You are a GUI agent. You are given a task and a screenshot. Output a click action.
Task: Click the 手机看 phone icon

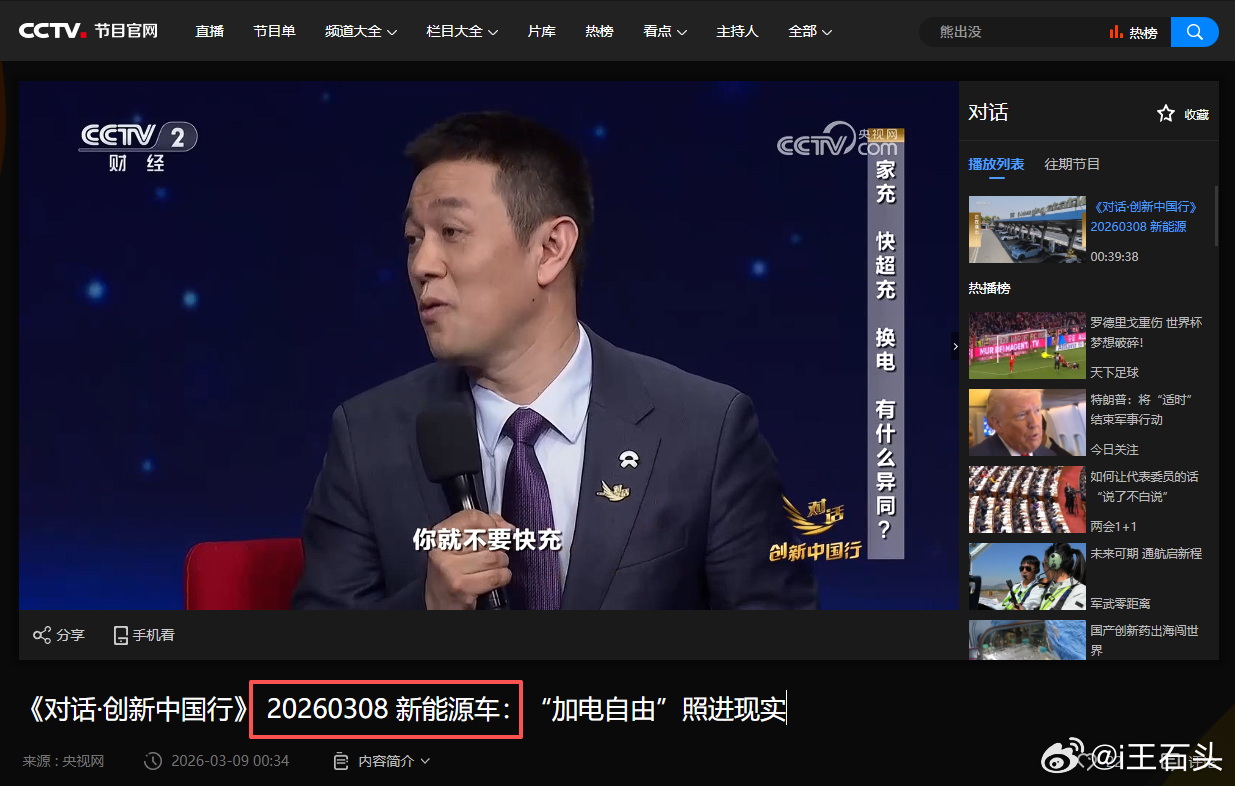pyautogui.click(x=121, y=635)
